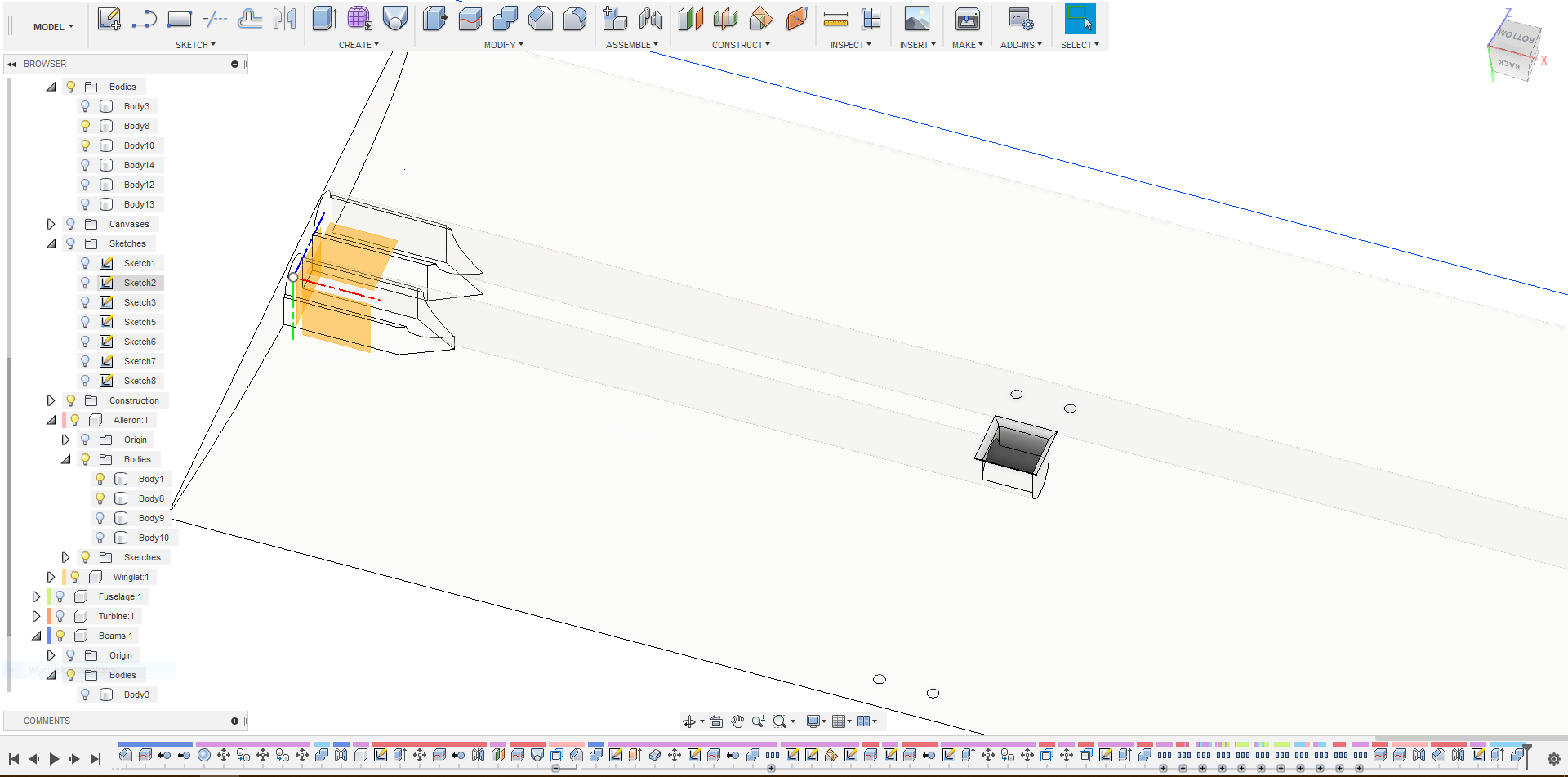Open the MODEL workspace dropdown

[x=53, y=27]
